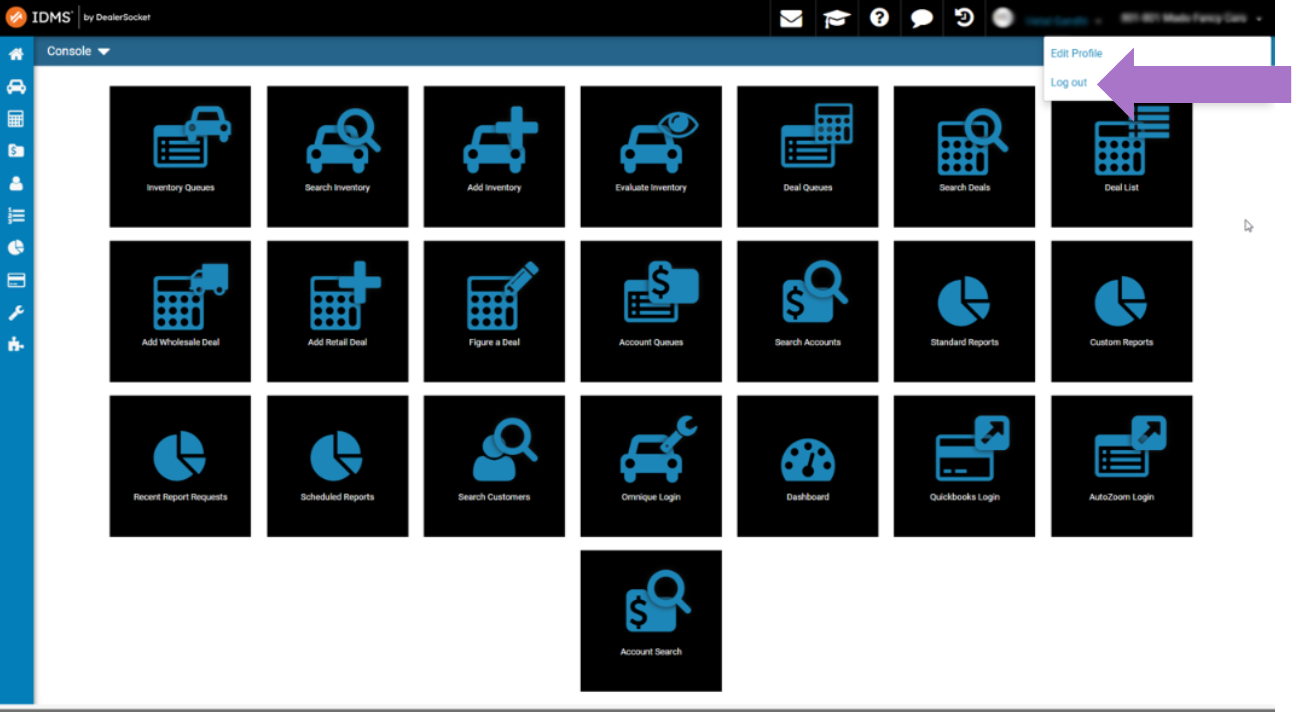The width and height of the screenshot is (1292, 712).
Task: Open the Account Search tile at the bottom
Action: [x=650, y=620]
